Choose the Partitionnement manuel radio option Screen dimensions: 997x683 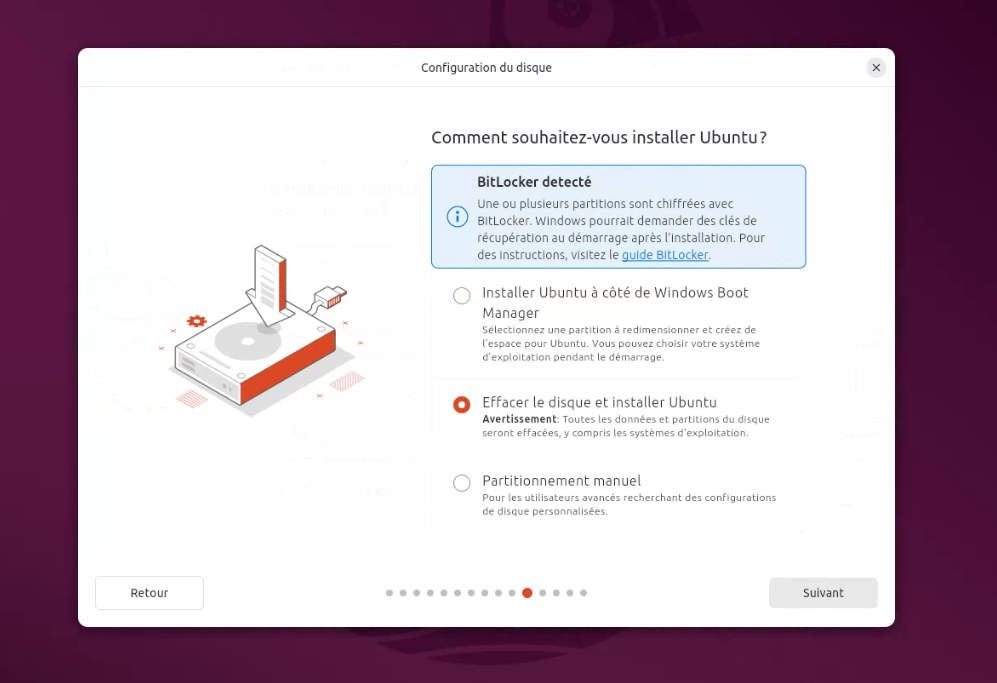pyautogui.click(x=462, y=483)
